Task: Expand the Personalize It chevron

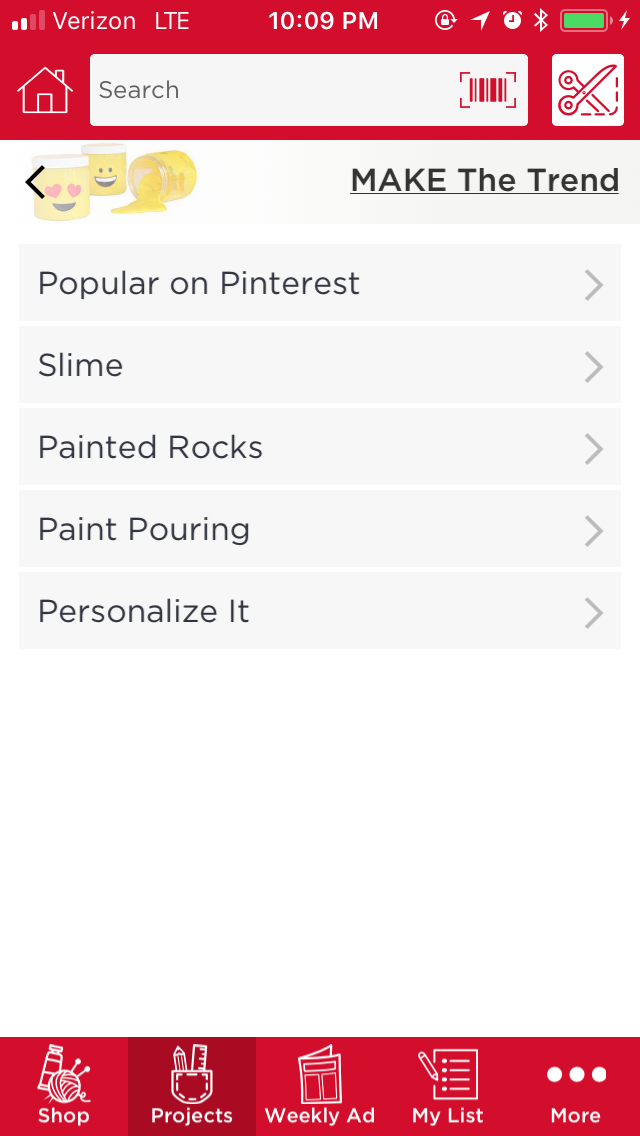Action: point(594,613)
